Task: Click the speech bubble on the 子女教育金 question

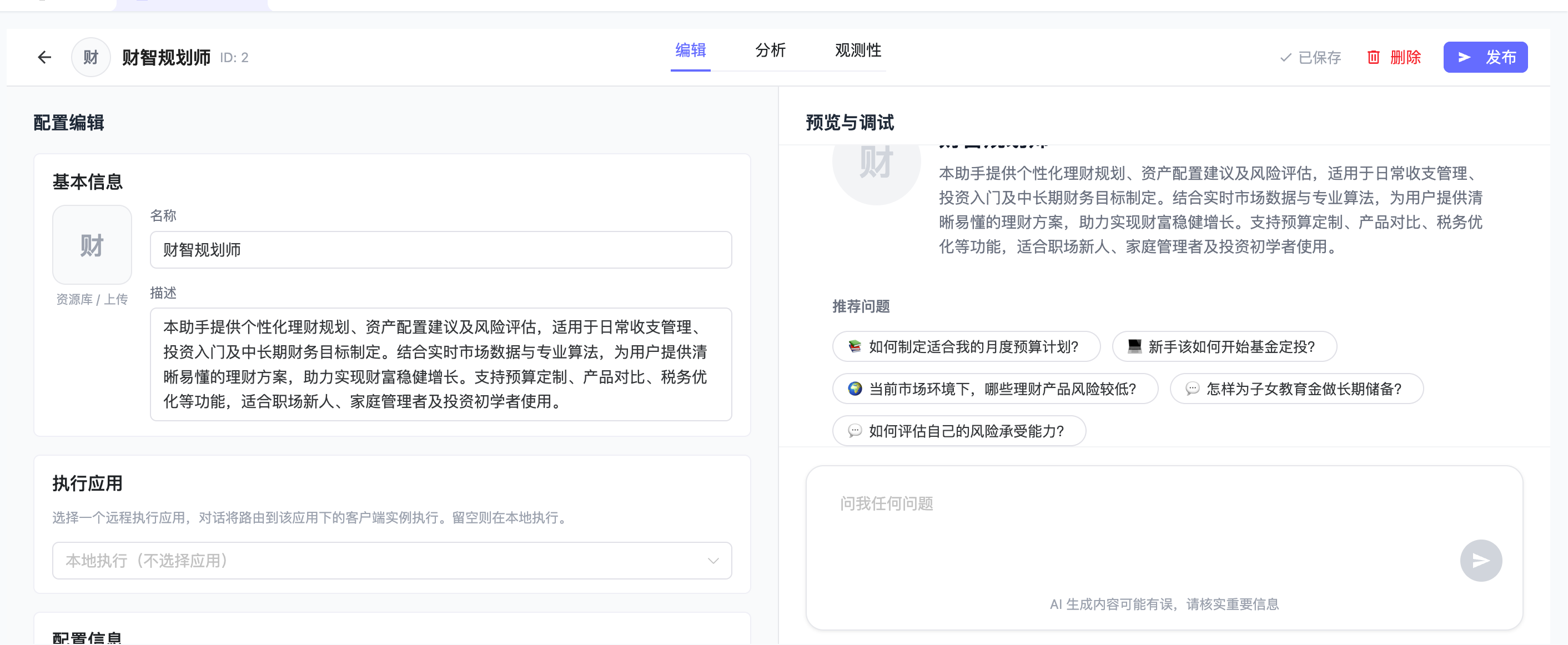Action: coord(1193,388)
